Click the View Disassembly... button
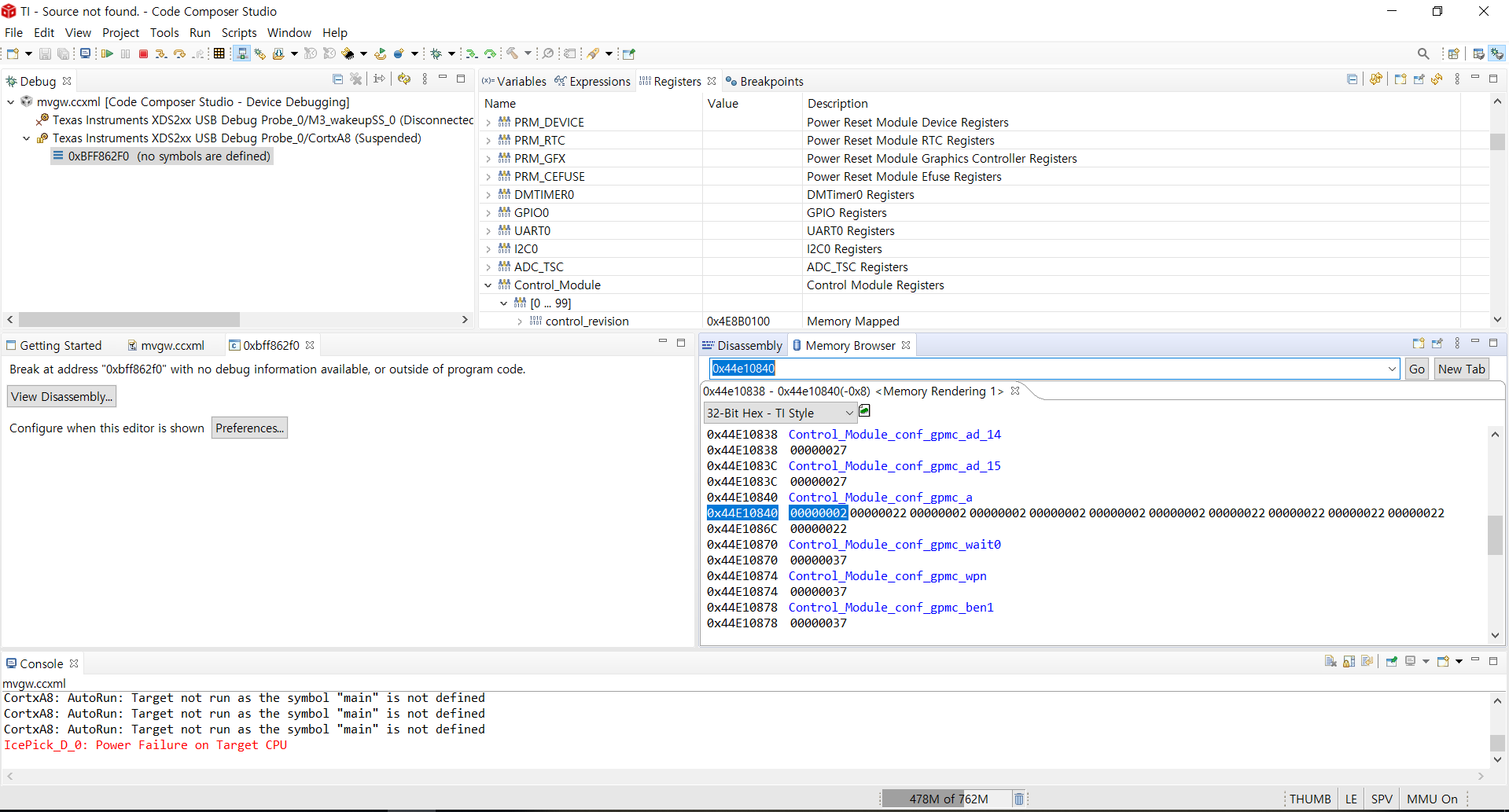The width and height of the screenshot is (1509, 812). 62,396
